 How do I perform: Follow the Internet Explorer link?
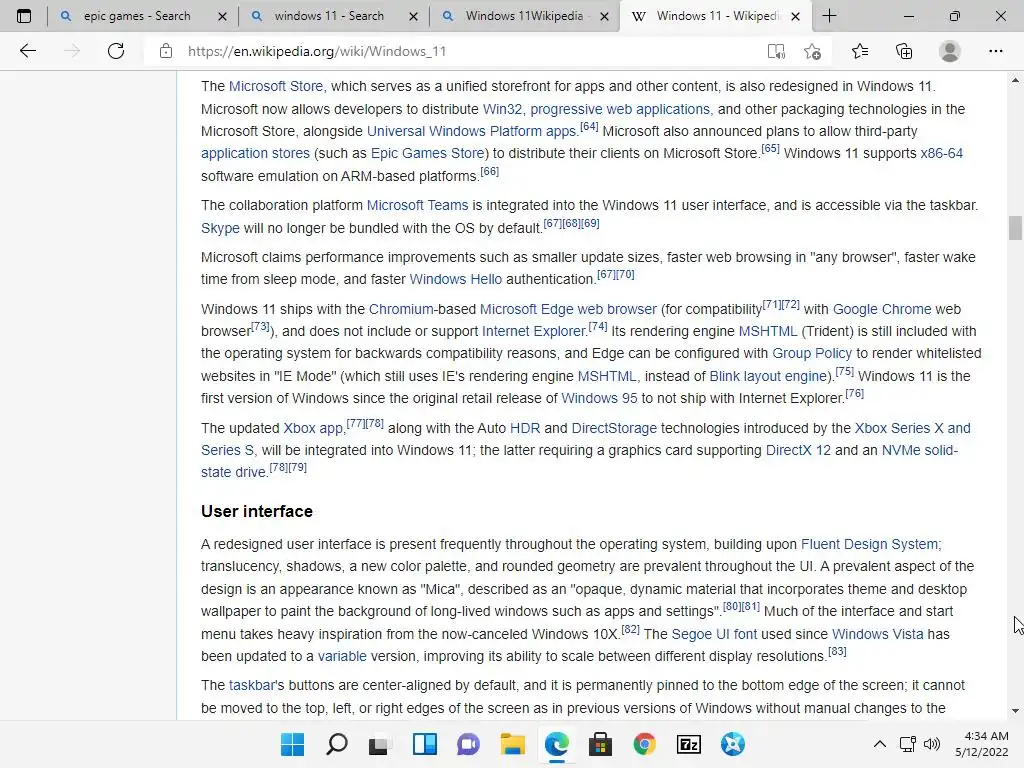[534, 331]
